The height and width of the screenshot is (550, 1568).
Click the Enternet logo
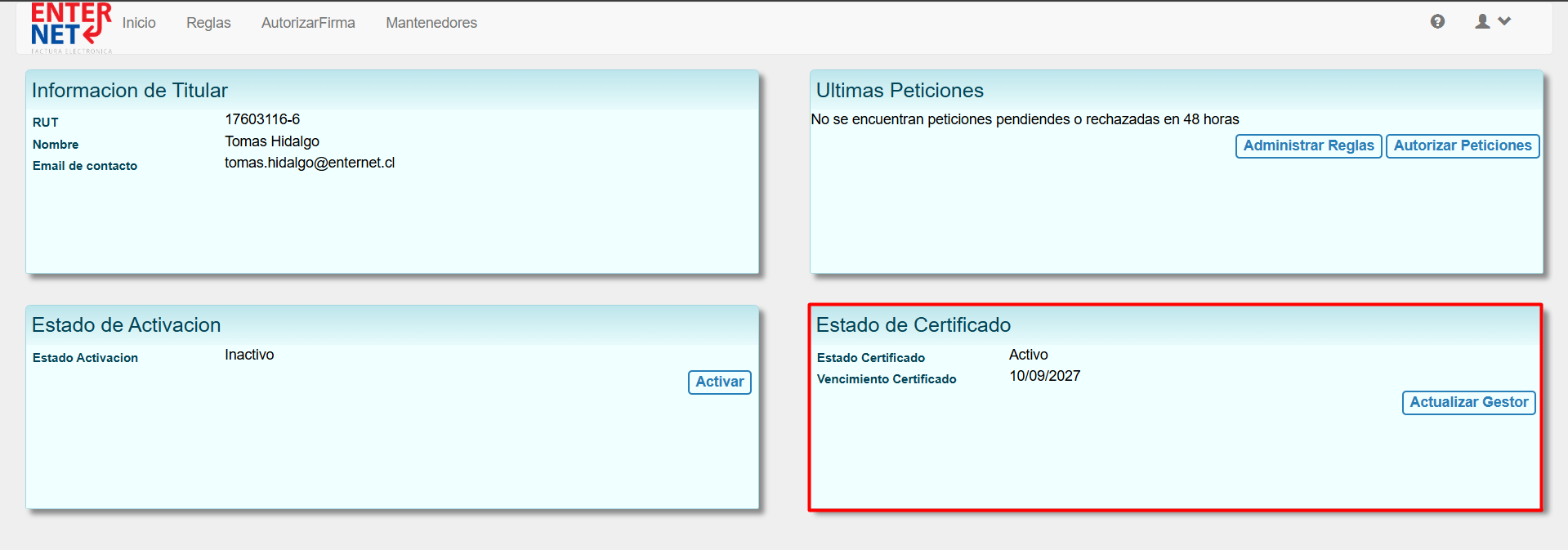point(70,26)
